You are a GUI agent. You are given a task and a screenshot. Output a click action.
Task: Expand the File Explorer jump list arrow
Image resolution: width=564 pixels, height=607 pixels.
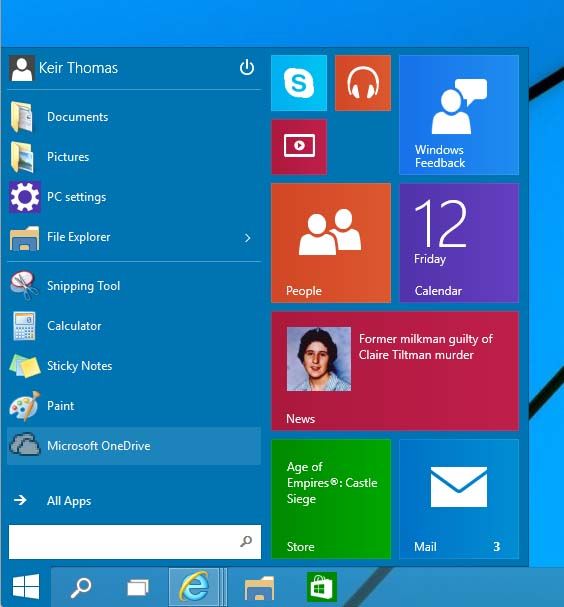point(248,238)
